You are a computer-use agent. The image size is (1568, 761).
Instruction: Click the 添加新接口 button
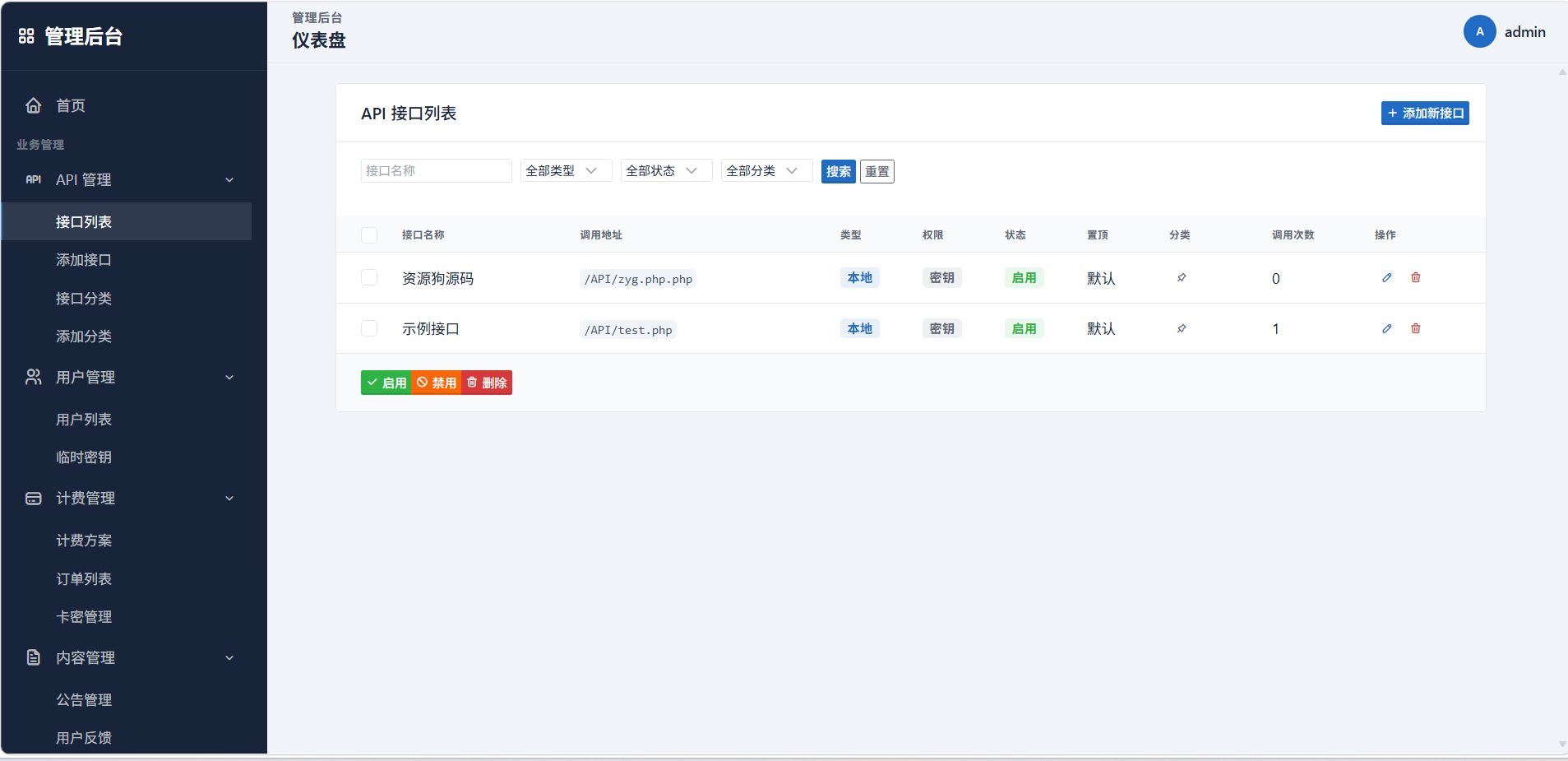point(1425,114)
